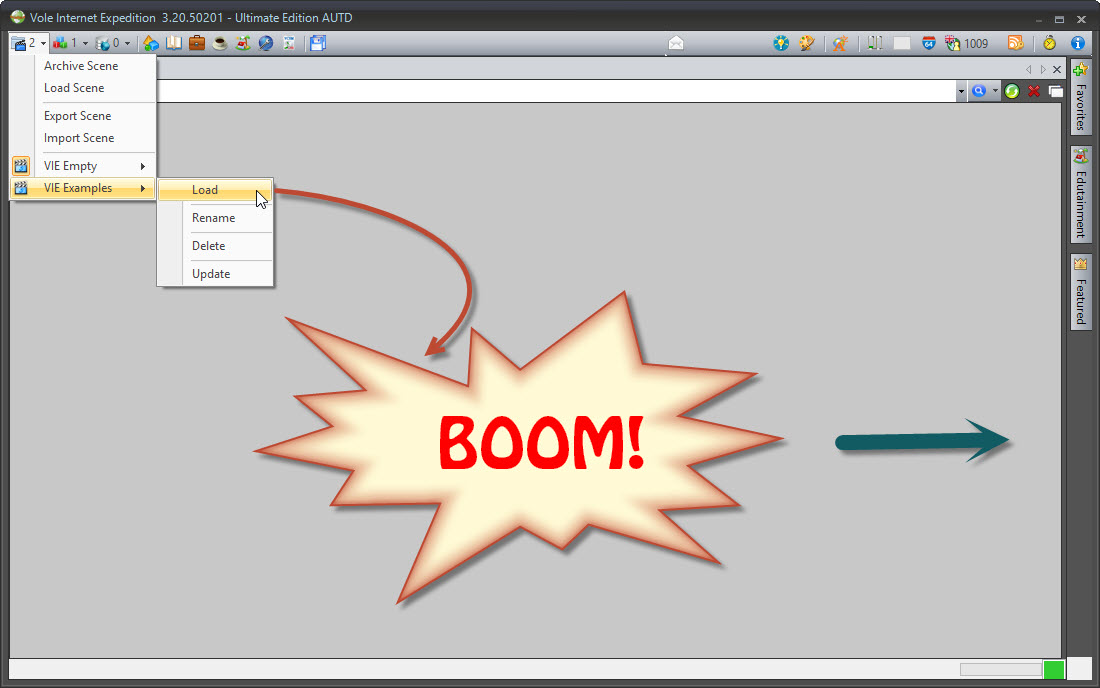Expand the address bar dropdown arrow
Viewport: 1100px width, 688px height.
click(961, 91)
